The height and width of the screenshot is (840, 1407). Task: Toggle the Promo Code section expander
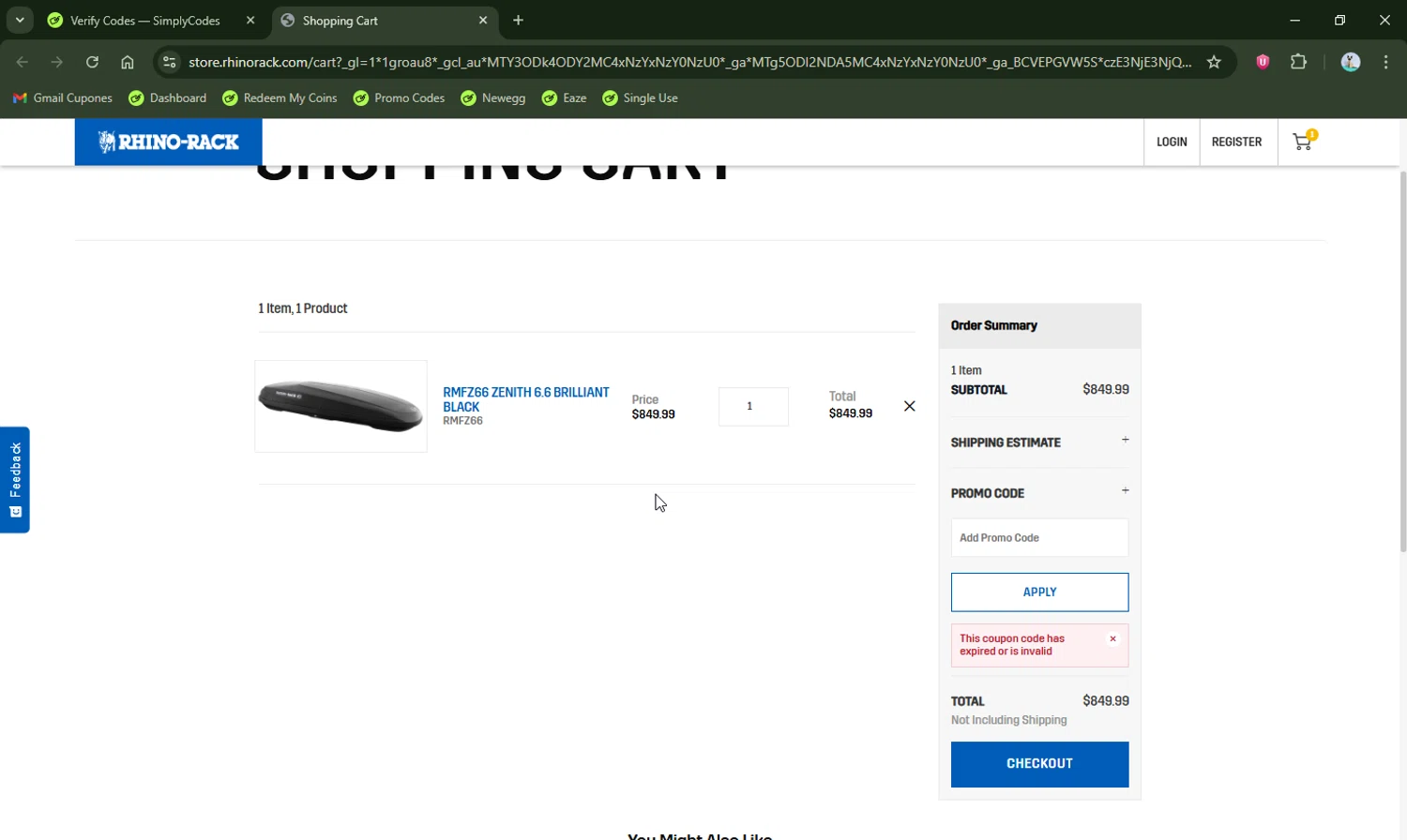tap(1125, 490)
